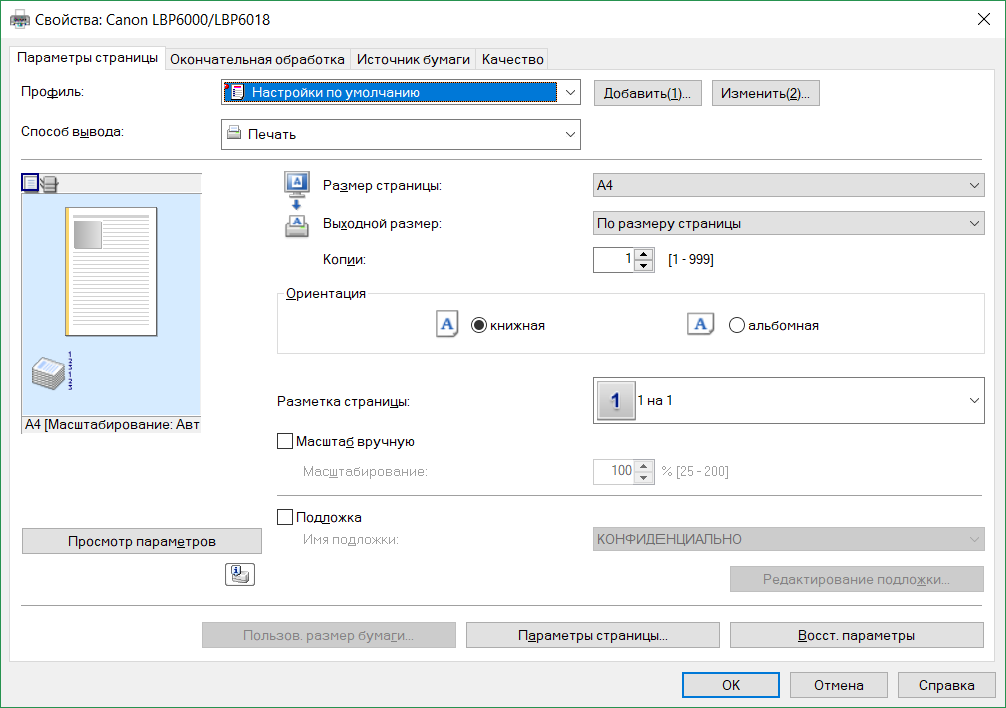Select книжная orientation radio button
The image size is (1006, 708).
pos(479,325)
